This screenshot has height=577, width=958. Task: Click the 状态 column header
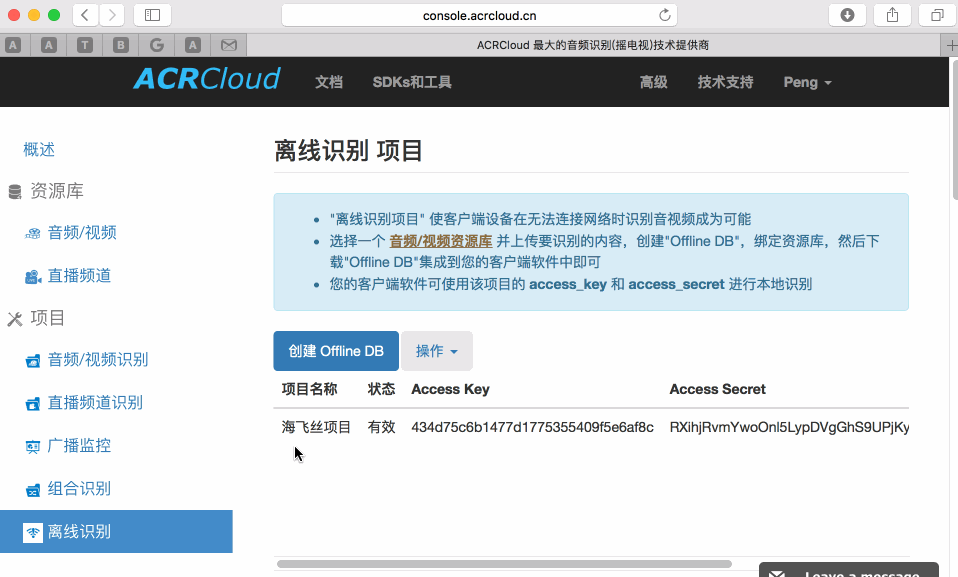tap(381, 389)
